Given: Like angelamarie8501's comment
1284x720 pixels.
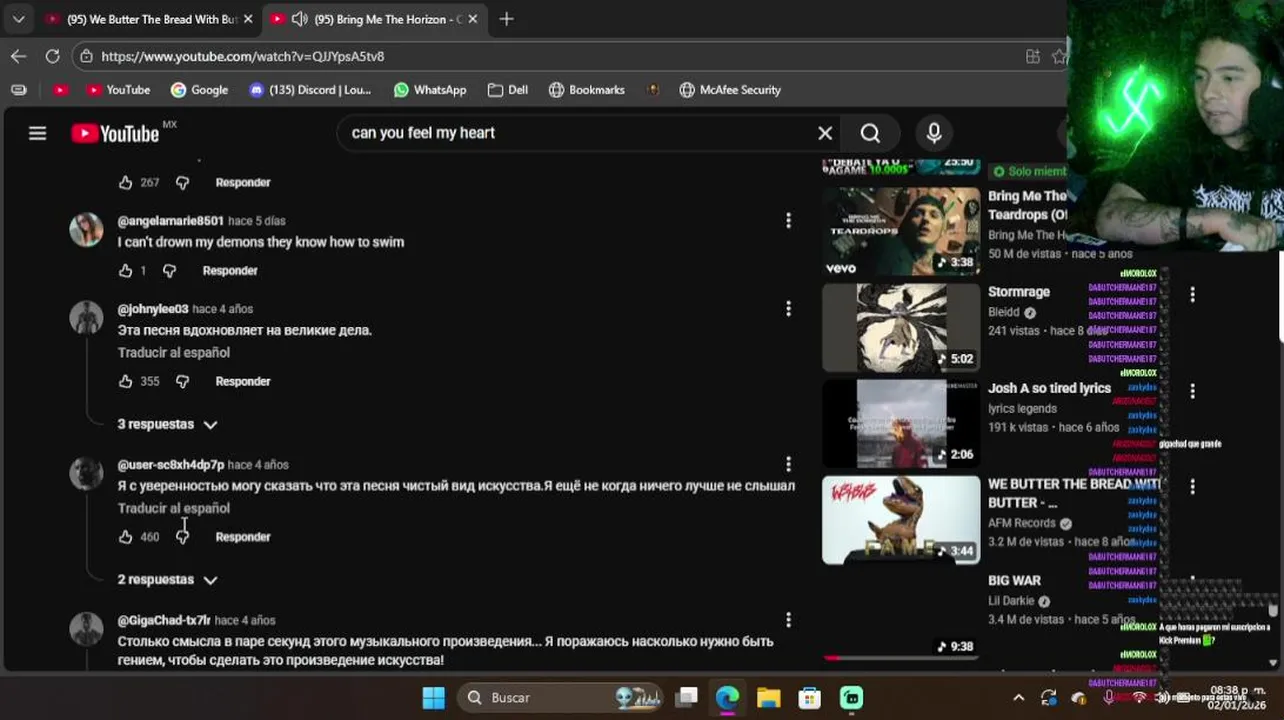Looking at the screenshot, I should pyautogui.click(x=125, y=270).
